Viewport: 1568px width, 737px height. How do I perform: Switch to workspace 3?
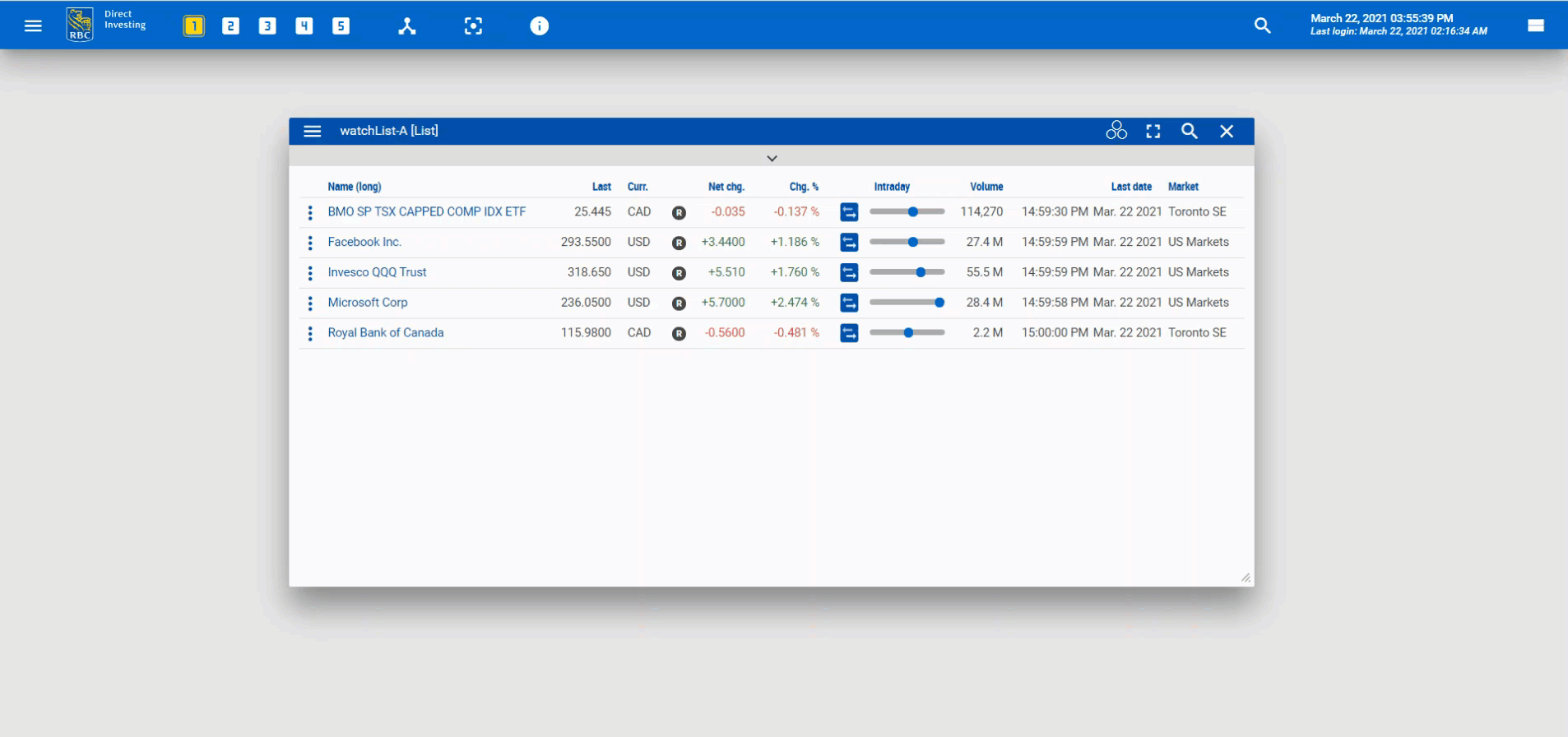coord(267,26)
